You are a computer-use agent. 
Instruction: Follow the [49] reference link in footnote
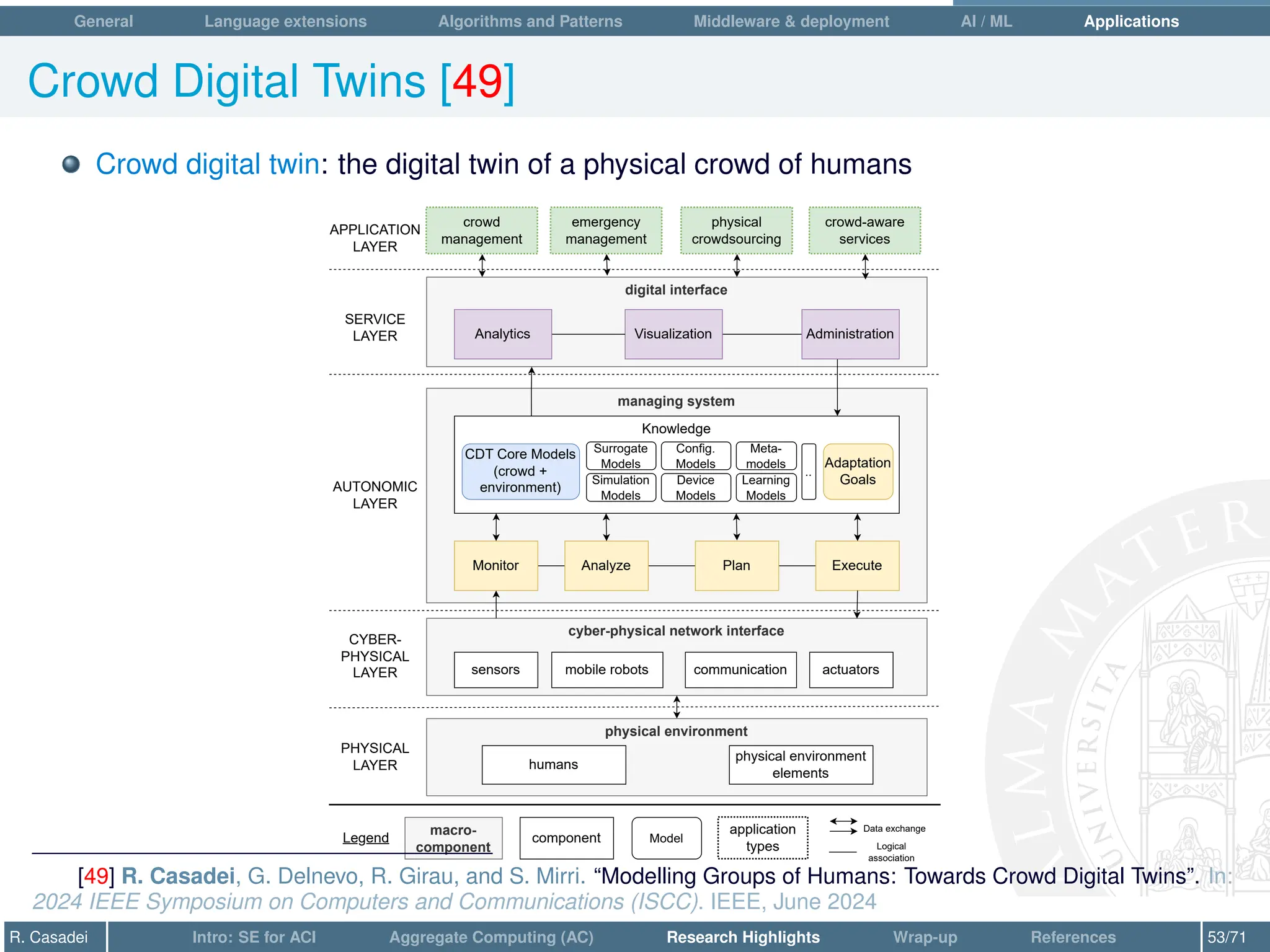pyautogui.click(x=95, y=876)
